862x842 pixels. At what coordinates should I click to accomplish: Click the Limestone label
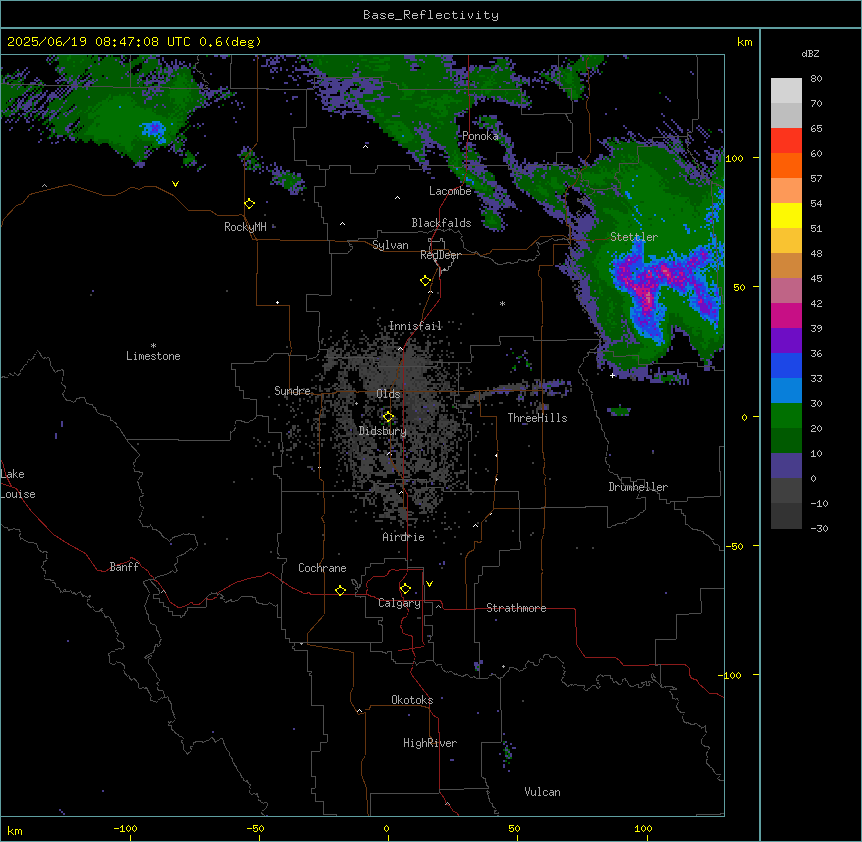point(153,356)
